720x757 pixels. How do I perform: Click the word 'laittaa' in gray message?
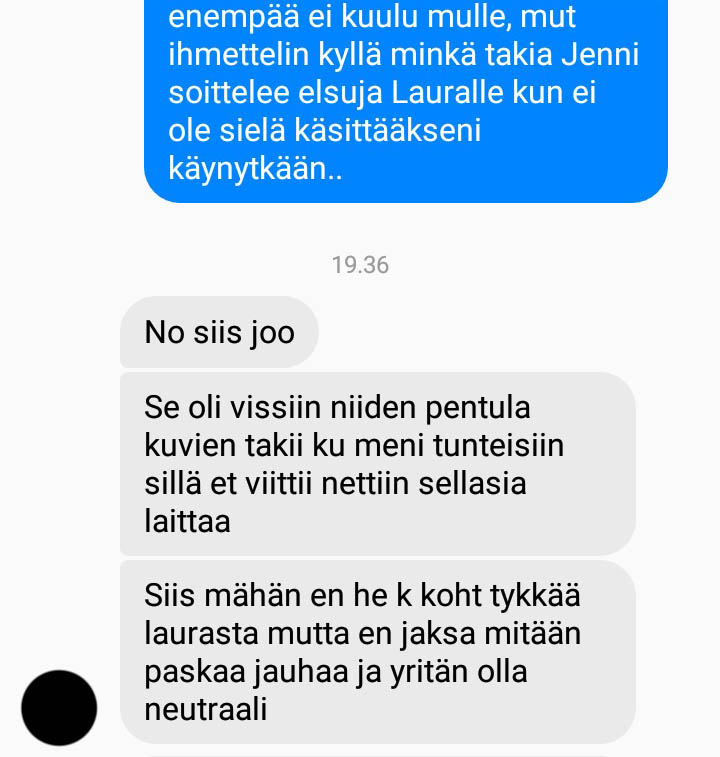coord(187,521)
